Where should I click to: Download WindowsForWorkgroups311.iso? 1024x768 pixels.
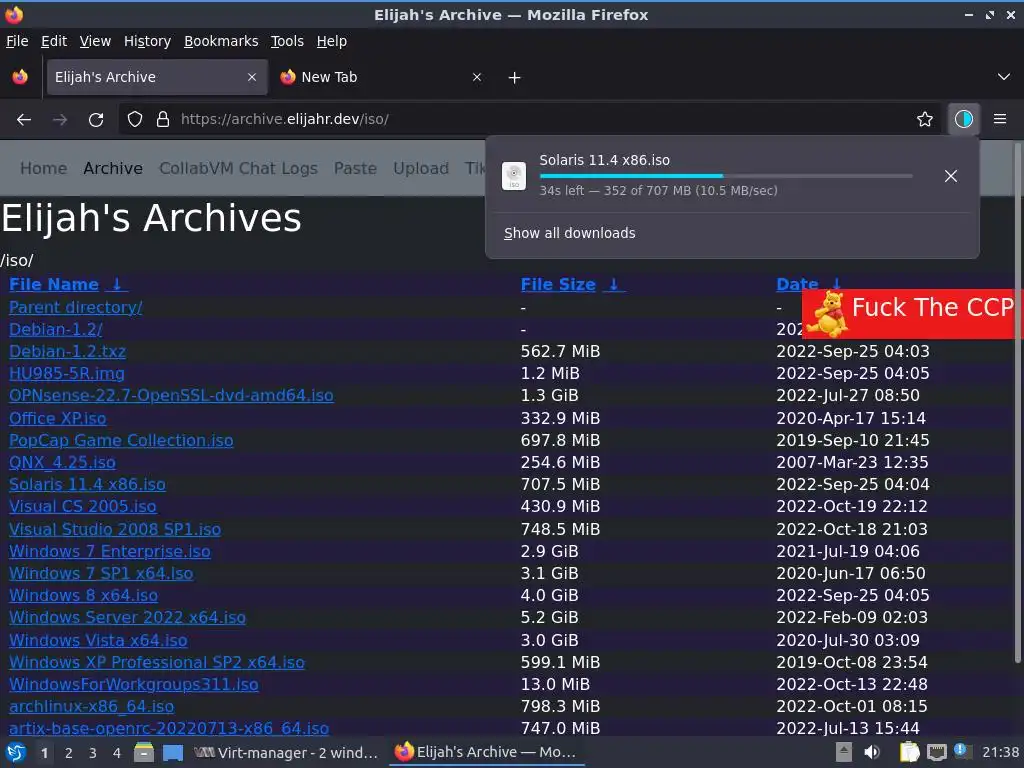(133, 684)
